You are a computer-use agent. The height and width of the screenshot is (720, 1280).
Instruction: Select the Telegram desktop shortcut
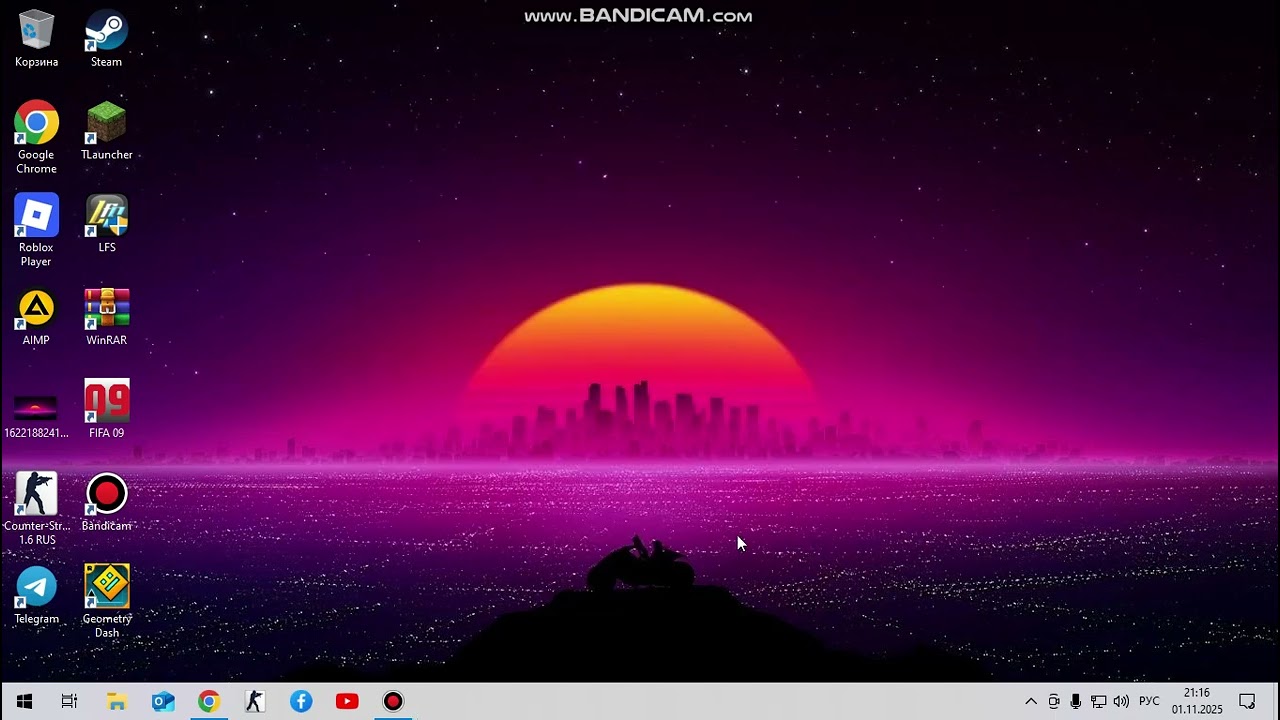coord(36,595)
